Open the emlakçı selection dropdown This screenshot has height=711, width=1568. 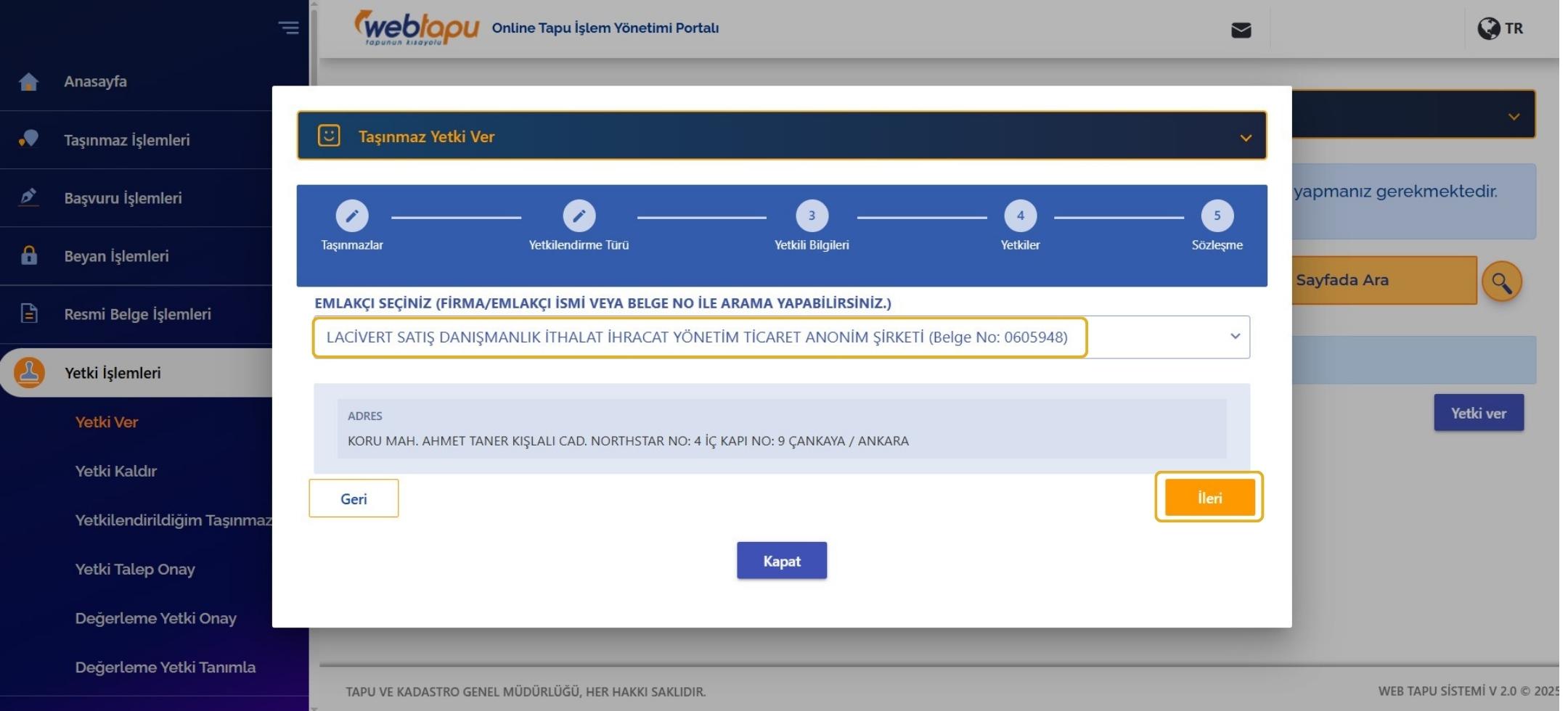tap(1234, 336)
